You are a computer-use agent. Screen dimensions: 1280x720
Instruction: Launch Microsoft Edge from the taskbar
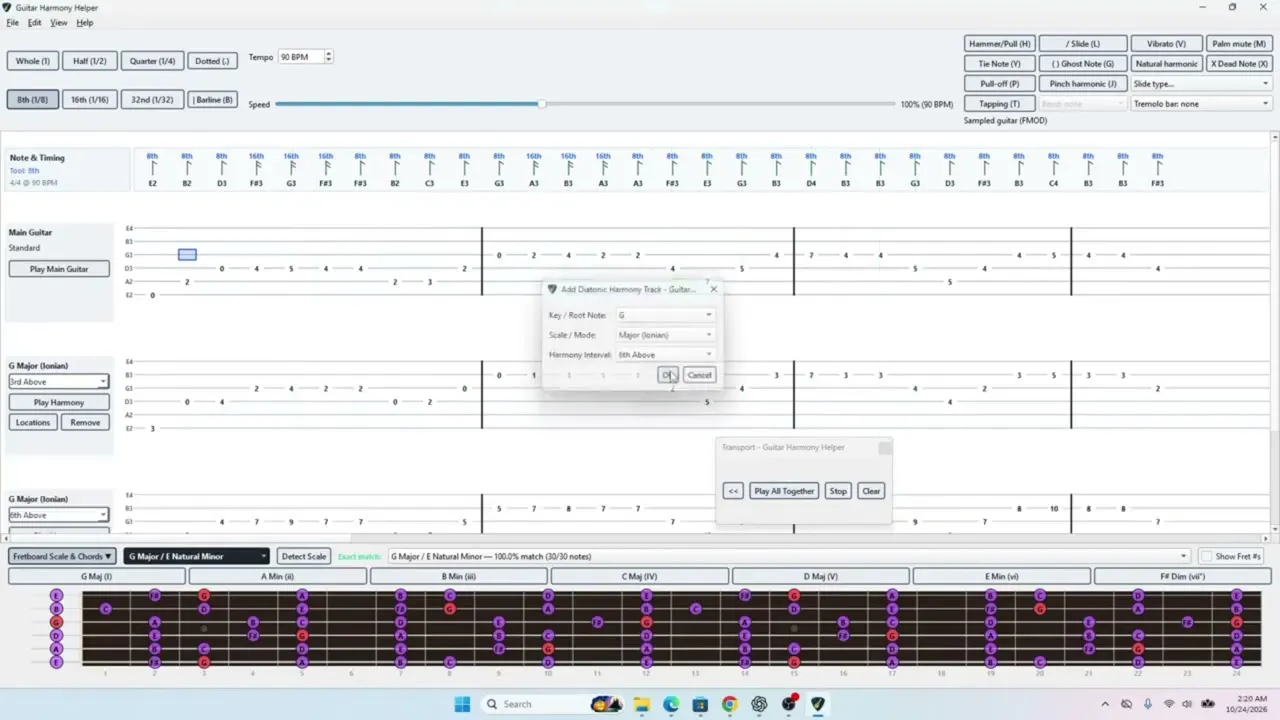[x=670, y=704]
